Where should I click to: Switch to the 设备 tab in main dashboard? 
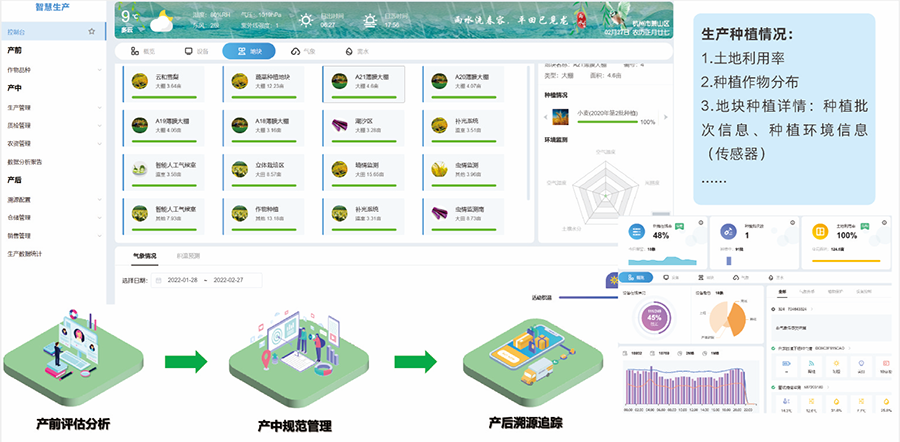point(196,51)
